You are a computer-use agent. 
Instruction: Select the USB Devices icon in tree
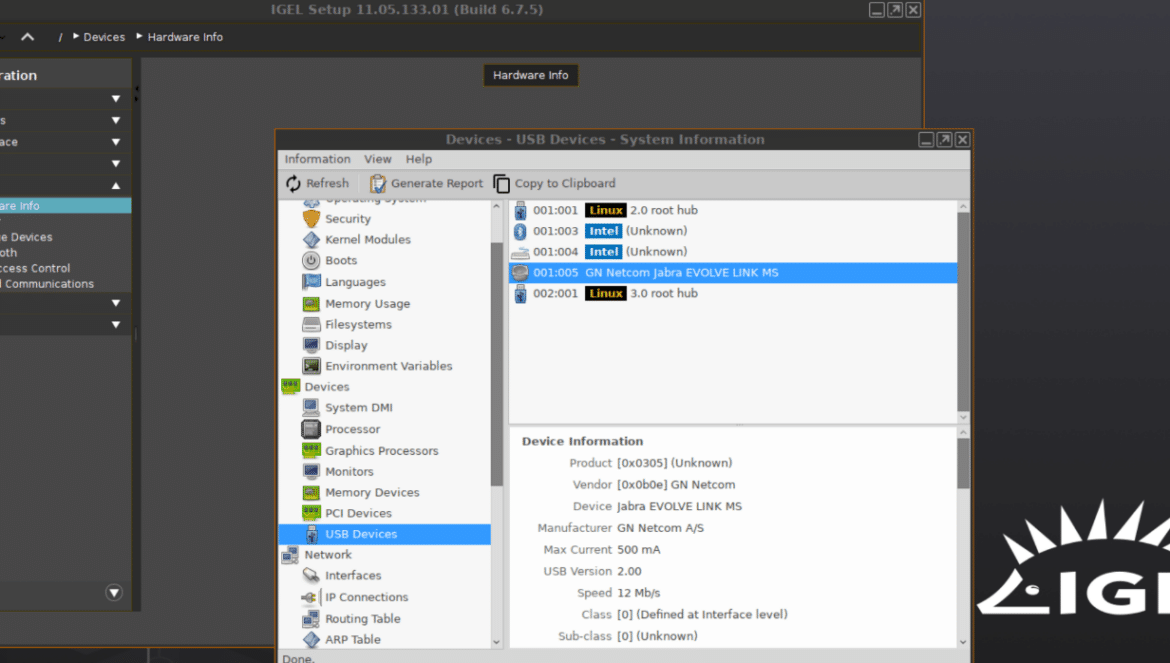312,534
